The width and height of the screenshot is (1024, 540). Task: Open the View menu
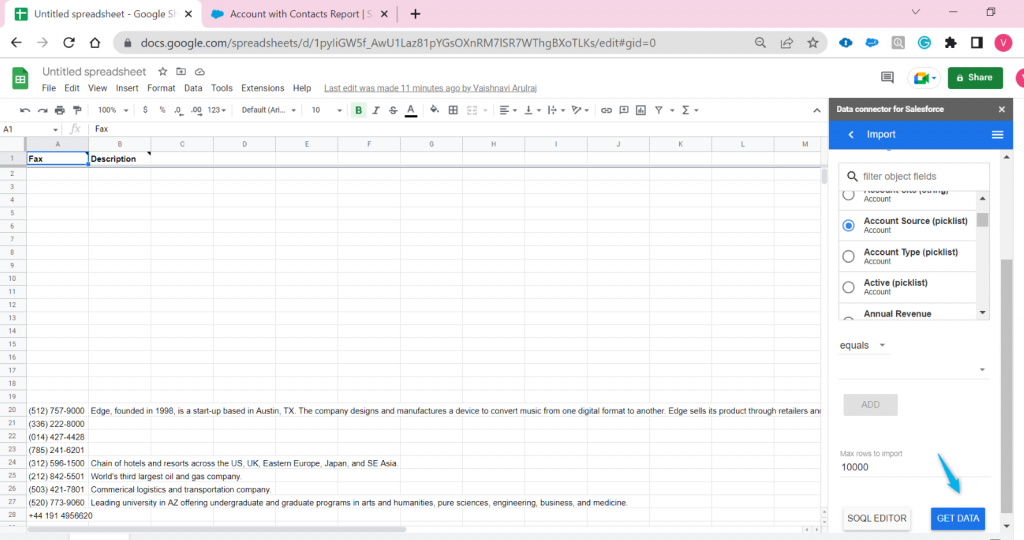[x=97, y=88]
